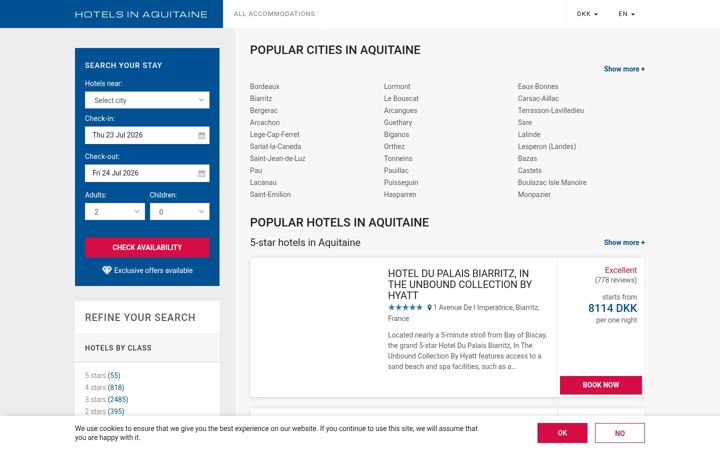Open the Castets city link
The width and height of the screenshot is (720, 450).
[x=530, y=170]
